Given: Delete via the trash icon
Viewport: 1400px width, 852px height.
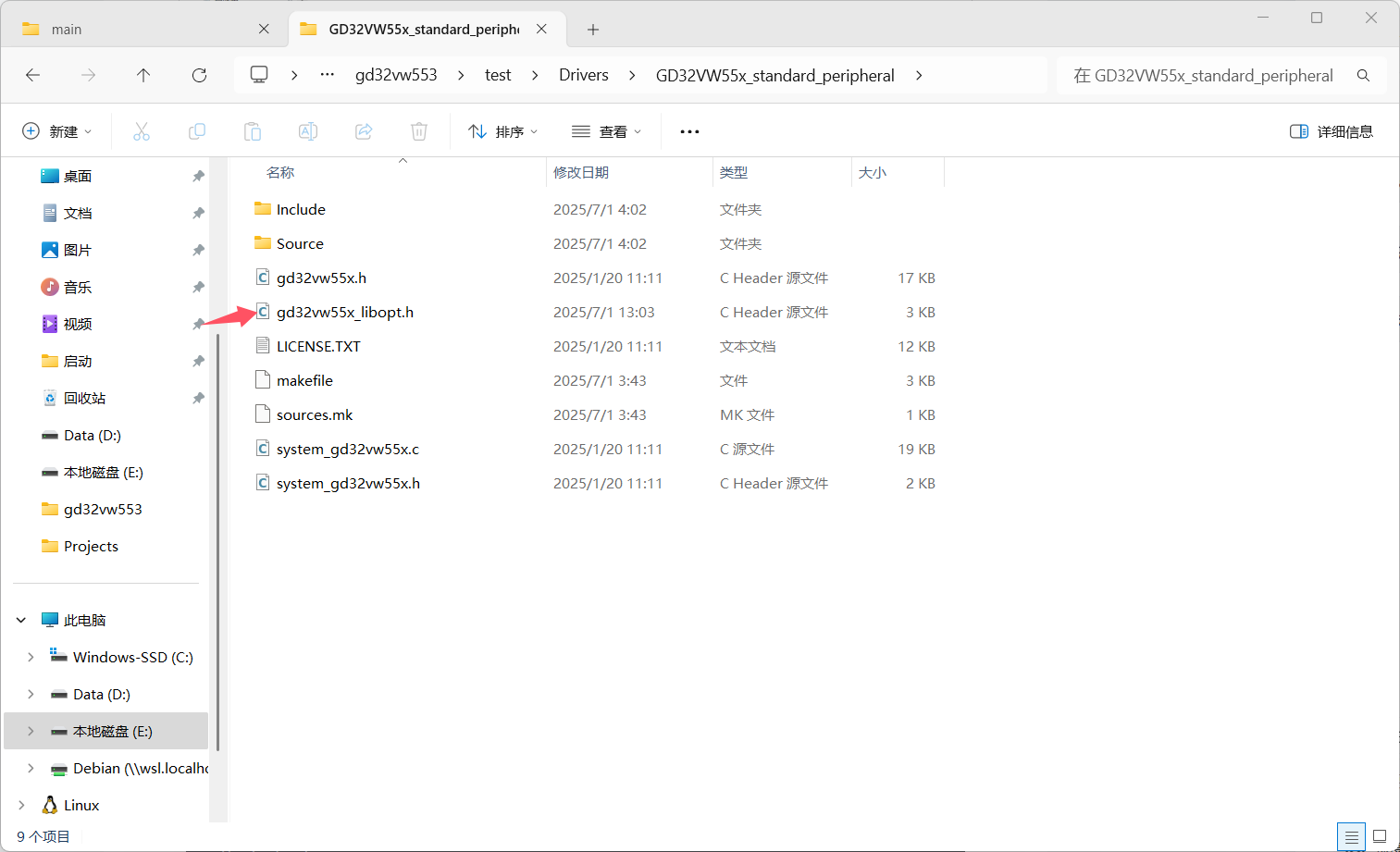Looking at the screenshot, I should pos(418,130).
